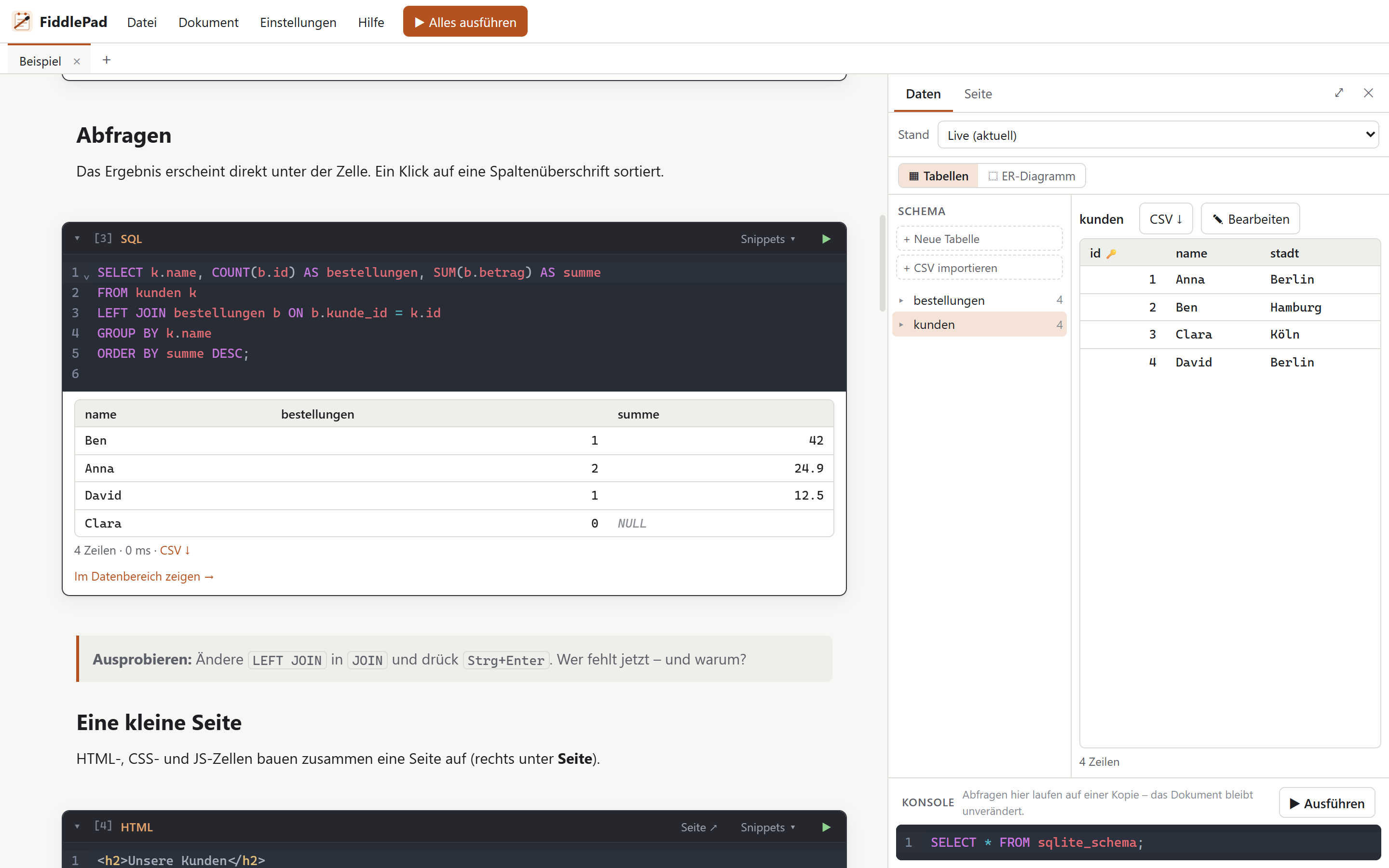Click the NULL value in Clara row

pos(631,523)
